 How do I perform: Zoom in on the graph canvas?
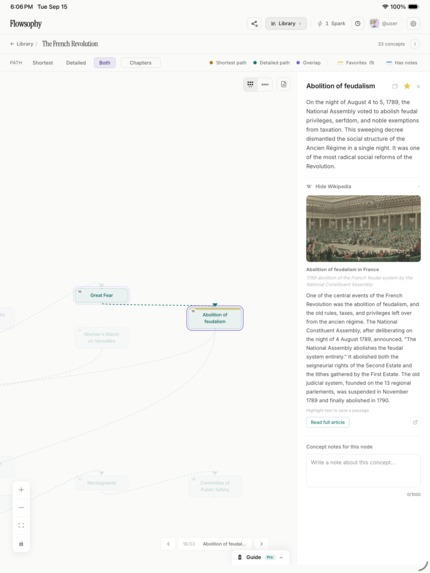click(21, 490)
